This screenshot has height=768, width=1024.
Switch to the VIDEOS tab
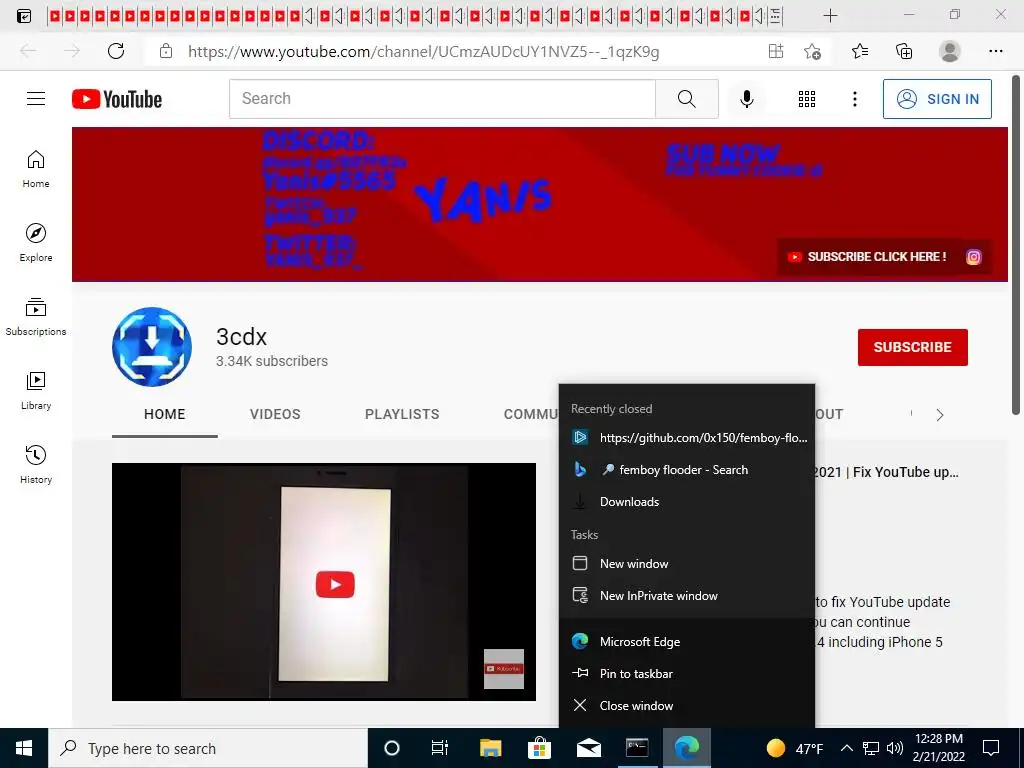(275, 414)
